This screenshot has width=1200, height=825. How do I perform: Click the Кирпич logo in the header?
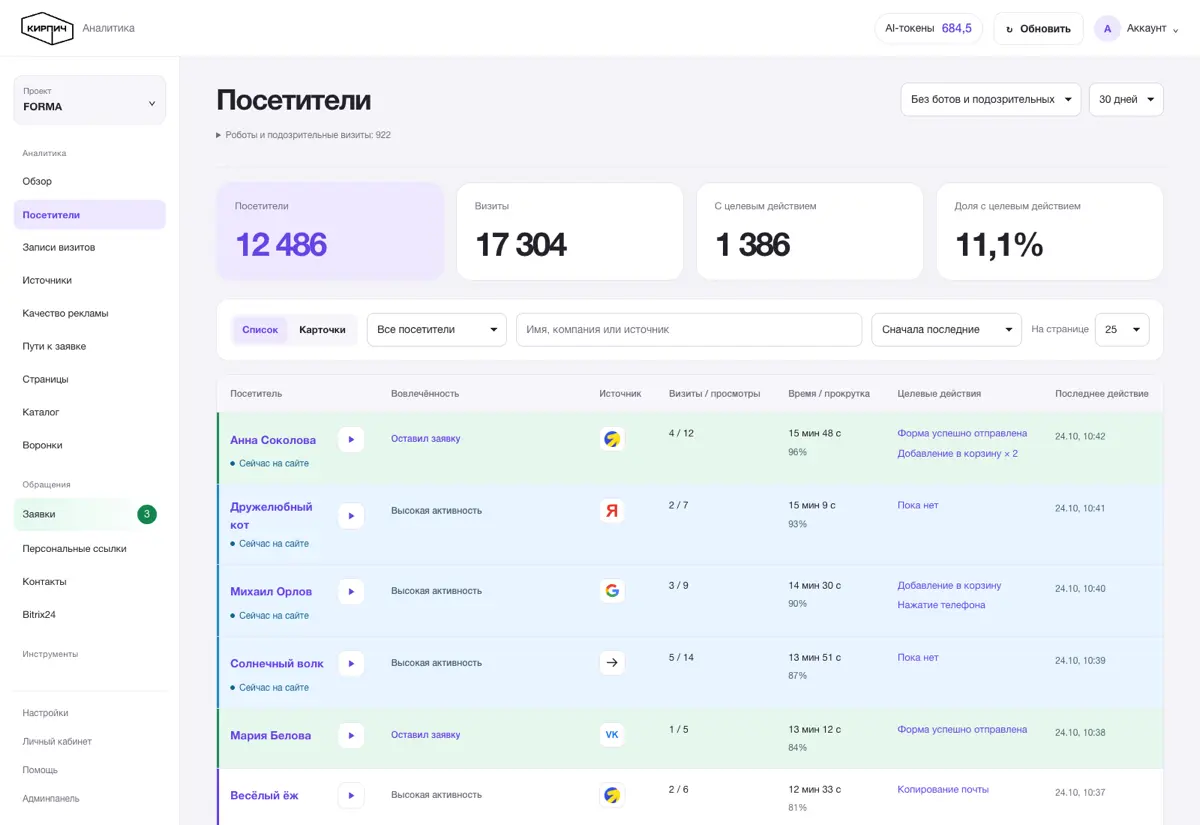pos(47,28)
